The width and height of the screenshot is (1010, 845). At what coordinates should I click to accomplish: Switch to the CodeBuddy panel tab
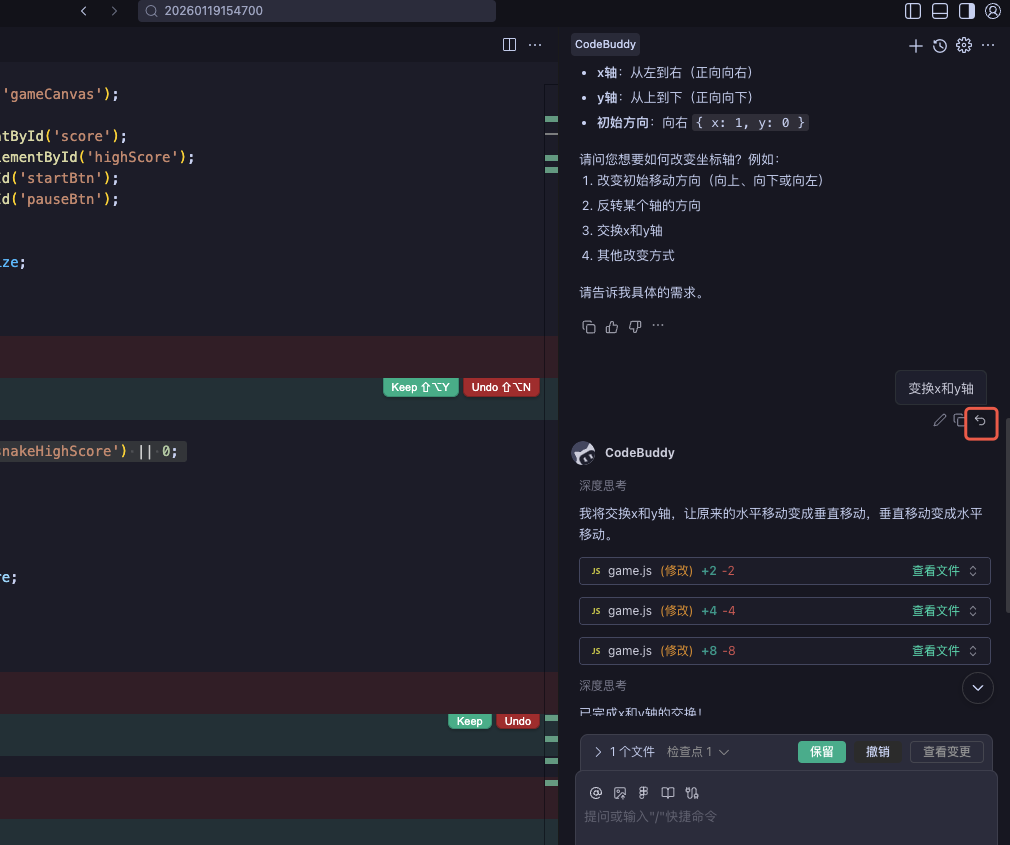tap(605, 44)
